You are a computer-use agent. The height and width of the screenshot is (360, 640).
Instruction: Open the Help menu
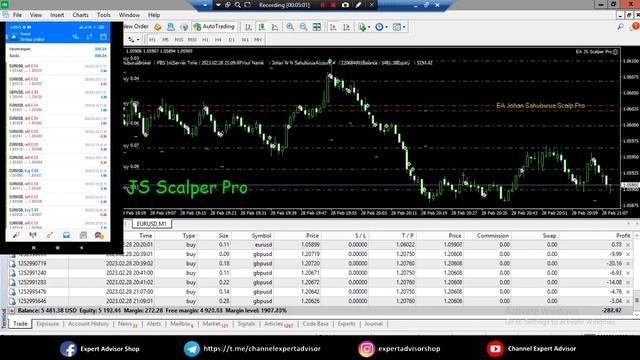(x=154, y=15)
